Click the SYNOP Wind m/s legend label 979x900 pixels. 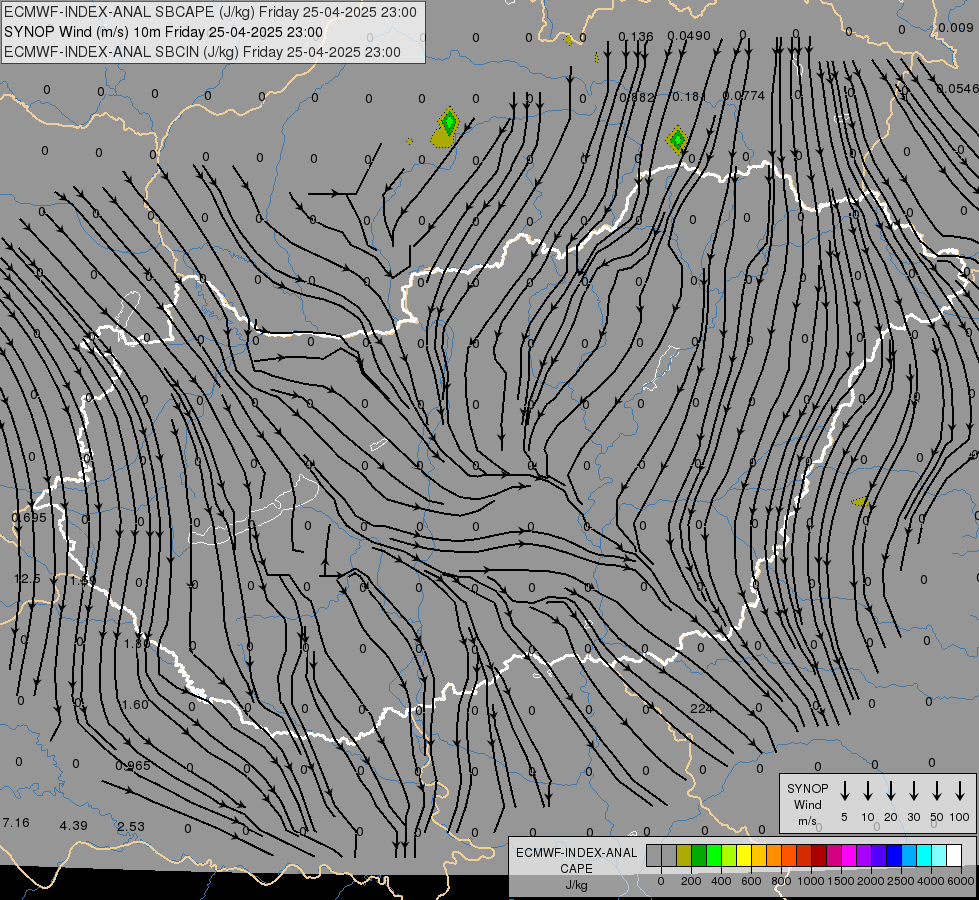click(x=807, y=804)
